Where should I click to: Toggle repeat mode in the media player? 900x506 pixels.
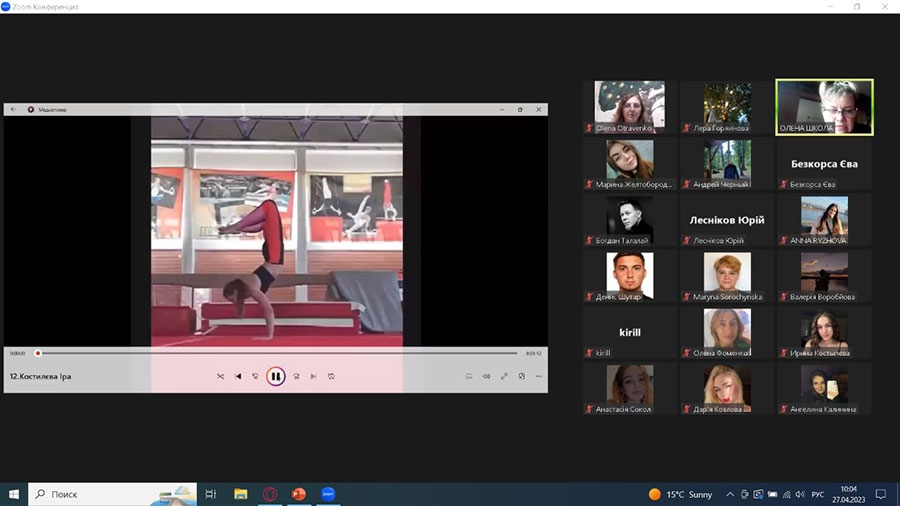pyautogui.click(x=331, y=376)
